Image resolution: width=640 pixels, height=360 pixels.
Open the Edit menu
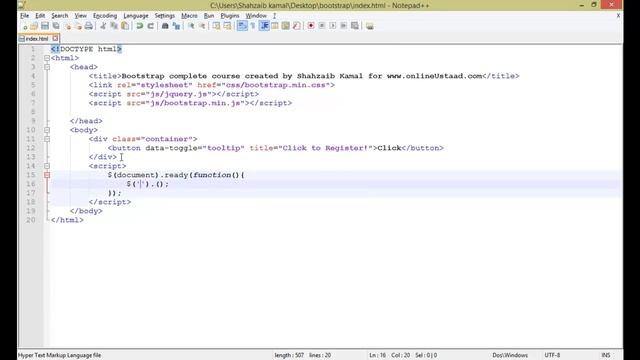coord(40,16)
